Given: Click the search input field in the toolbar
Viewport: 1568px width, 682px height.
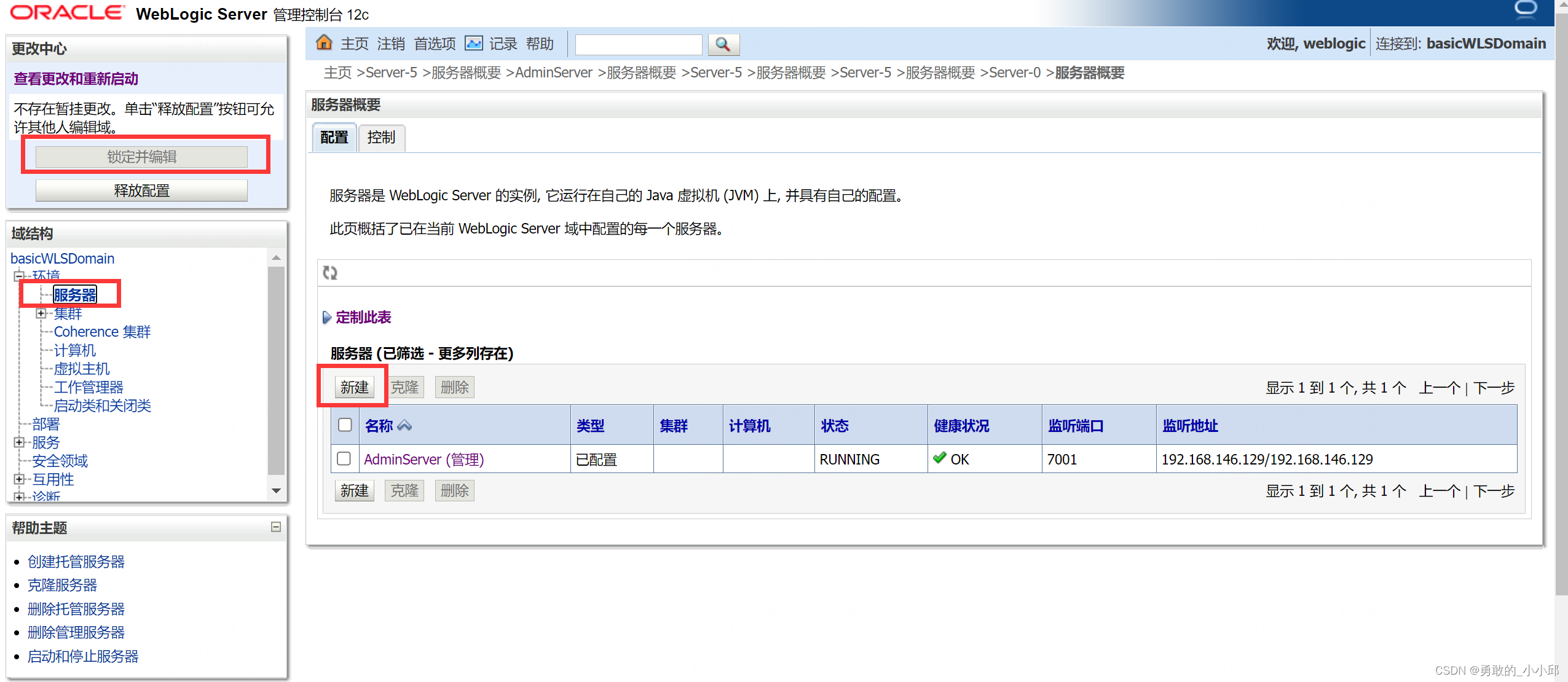Looking at the screenshot, I should [x=638, y=44].
